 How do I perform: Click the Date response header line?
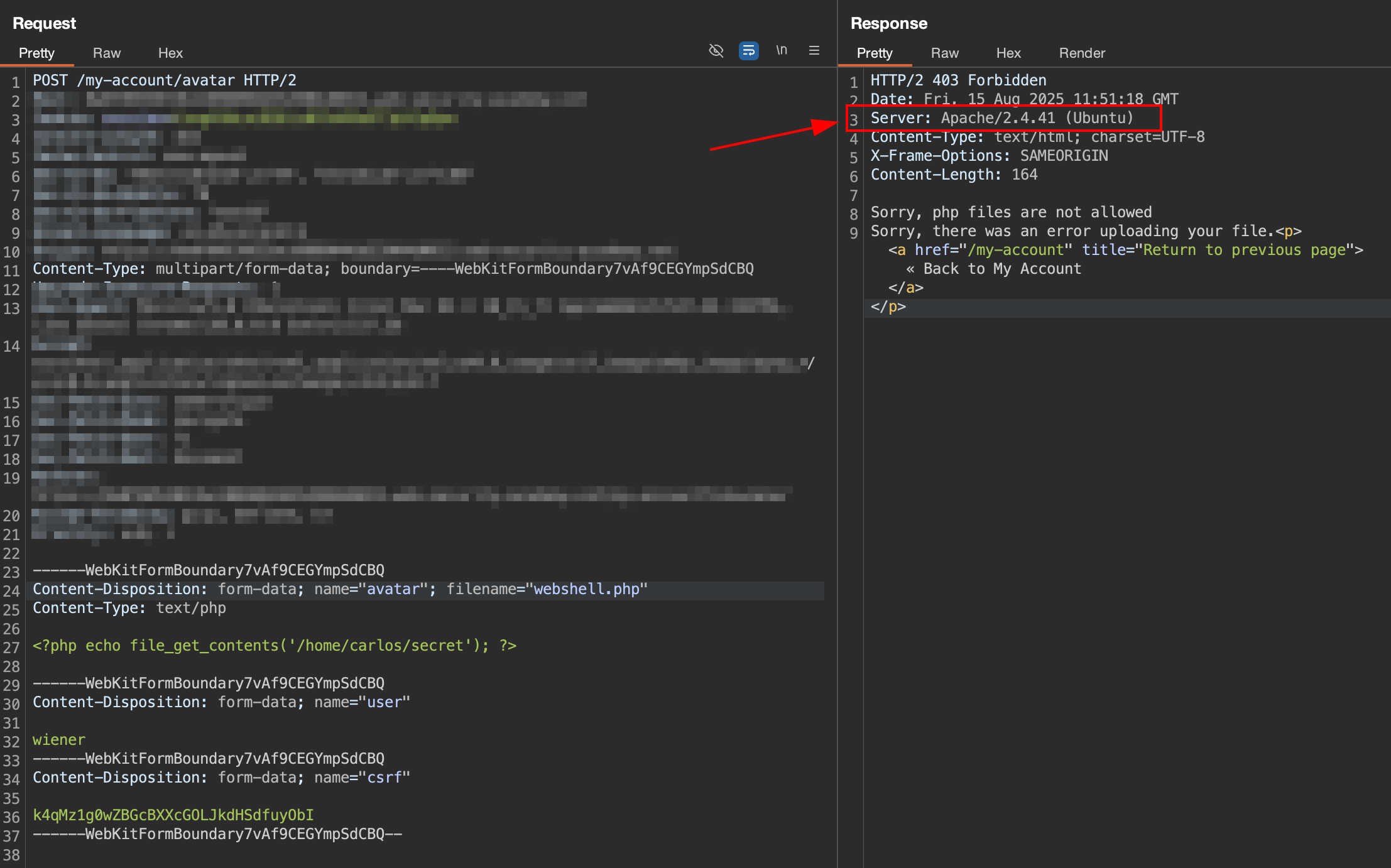point(1025,99)
